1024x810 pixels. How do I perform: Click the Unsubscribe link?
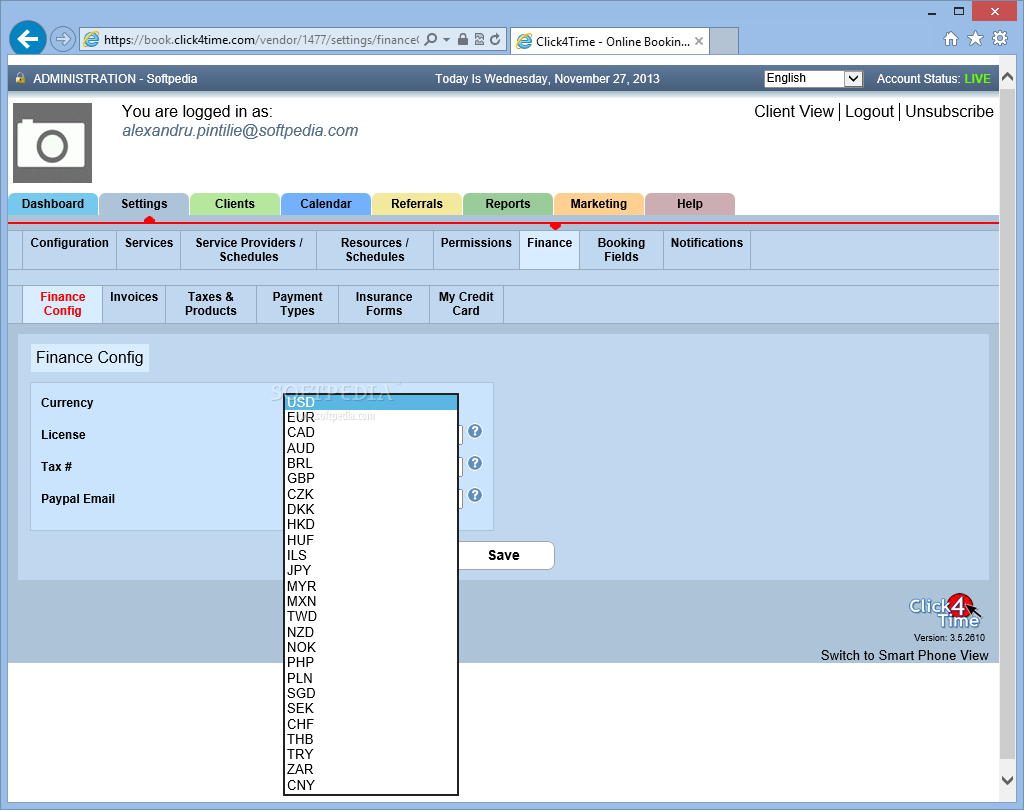pyautogui.click(x=949, y=112)
